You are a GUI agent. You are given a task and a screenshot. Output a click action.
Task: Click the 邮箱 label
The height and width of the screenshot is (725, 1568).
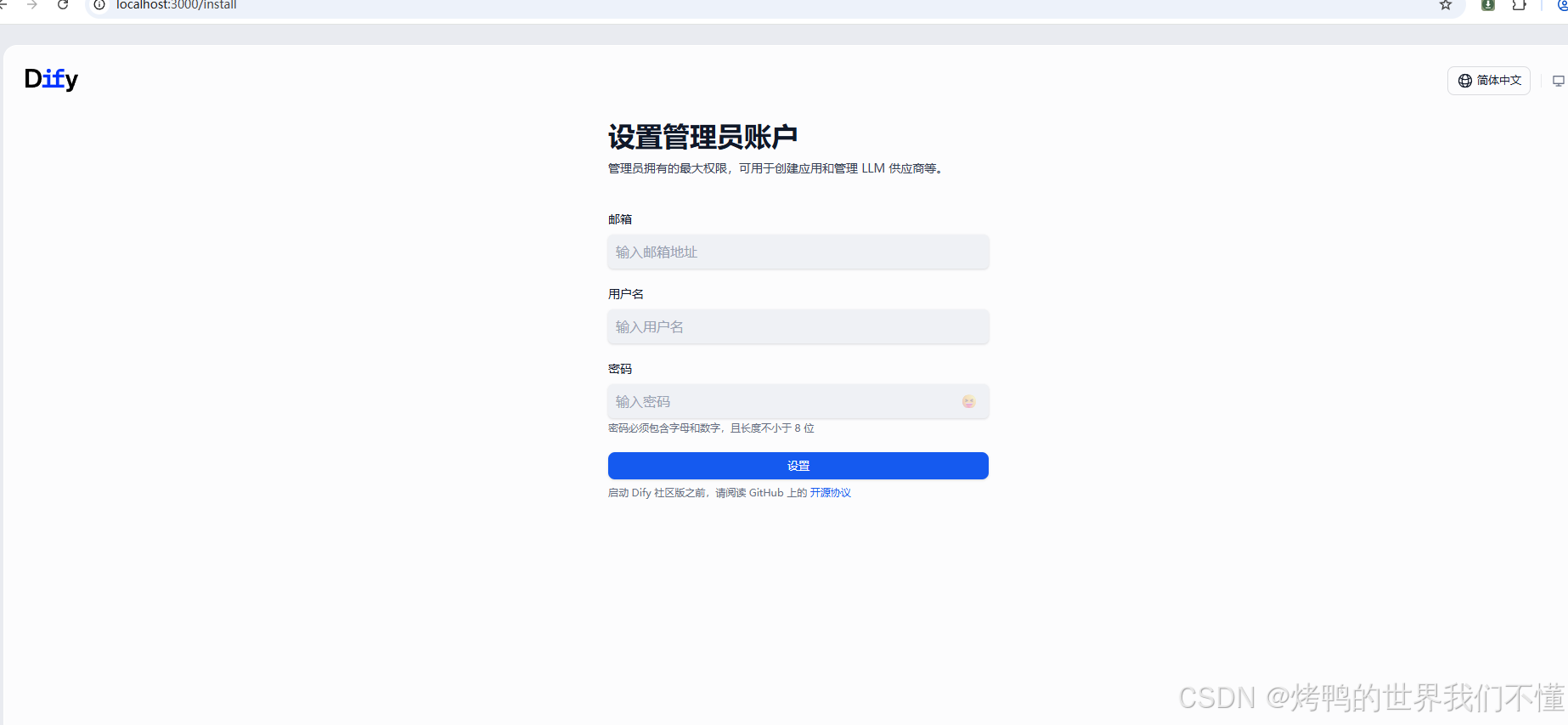620,219
